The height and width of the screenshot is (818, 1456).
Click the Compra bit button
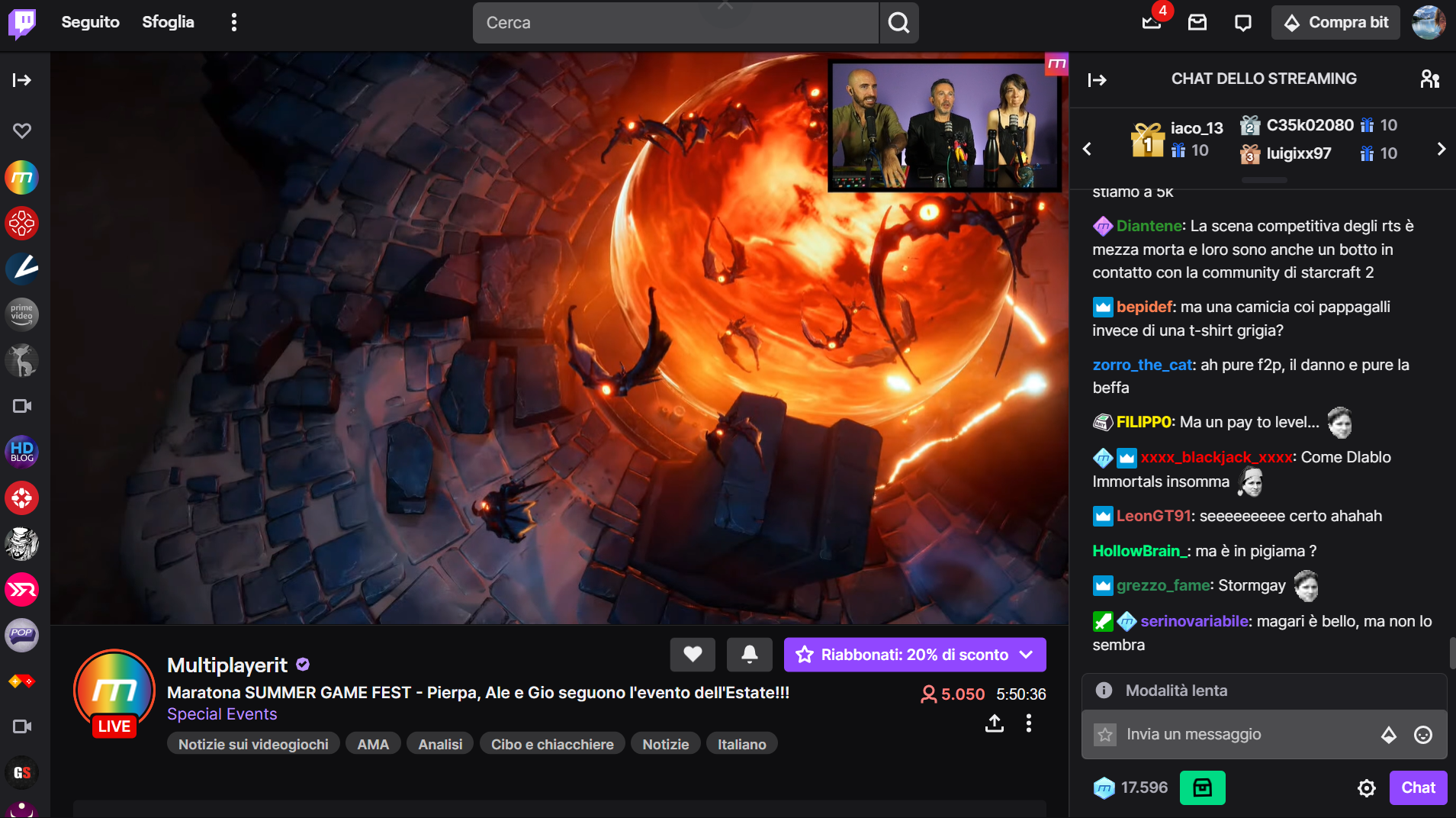1335,22
